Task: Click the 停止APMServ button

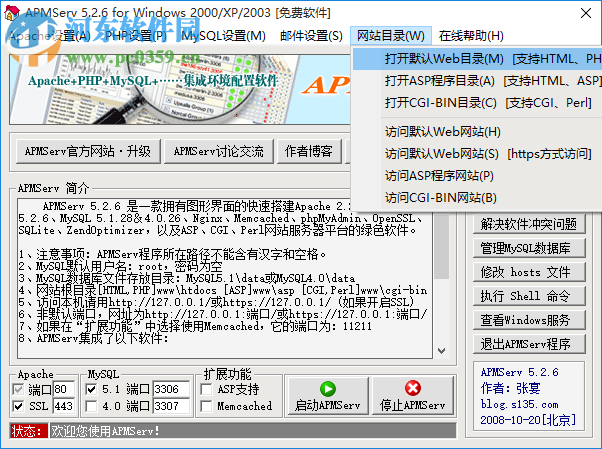Action: (413, 396)
